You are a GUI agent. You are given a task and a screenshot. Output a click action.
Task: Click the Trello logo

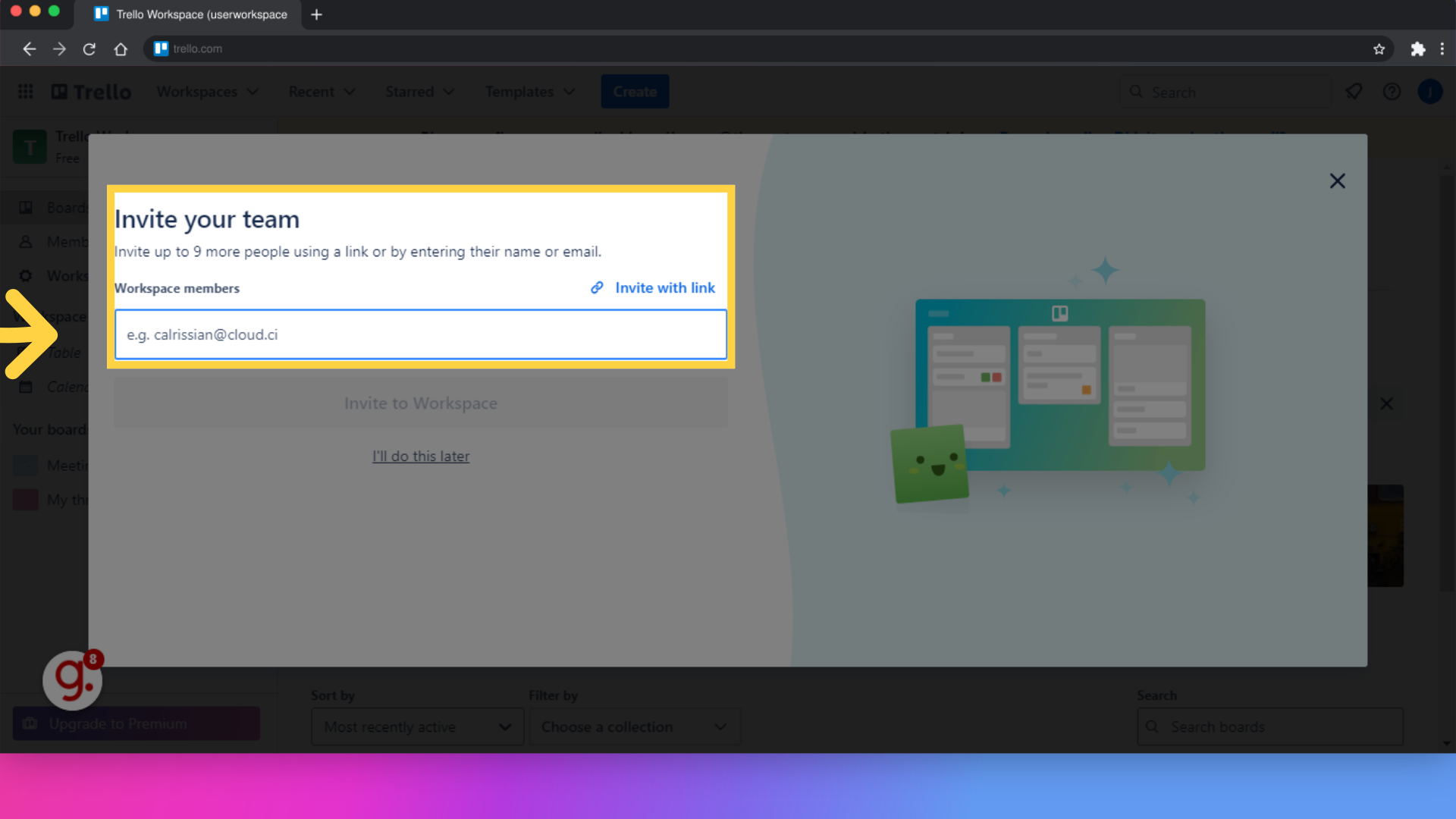(91, 92)
